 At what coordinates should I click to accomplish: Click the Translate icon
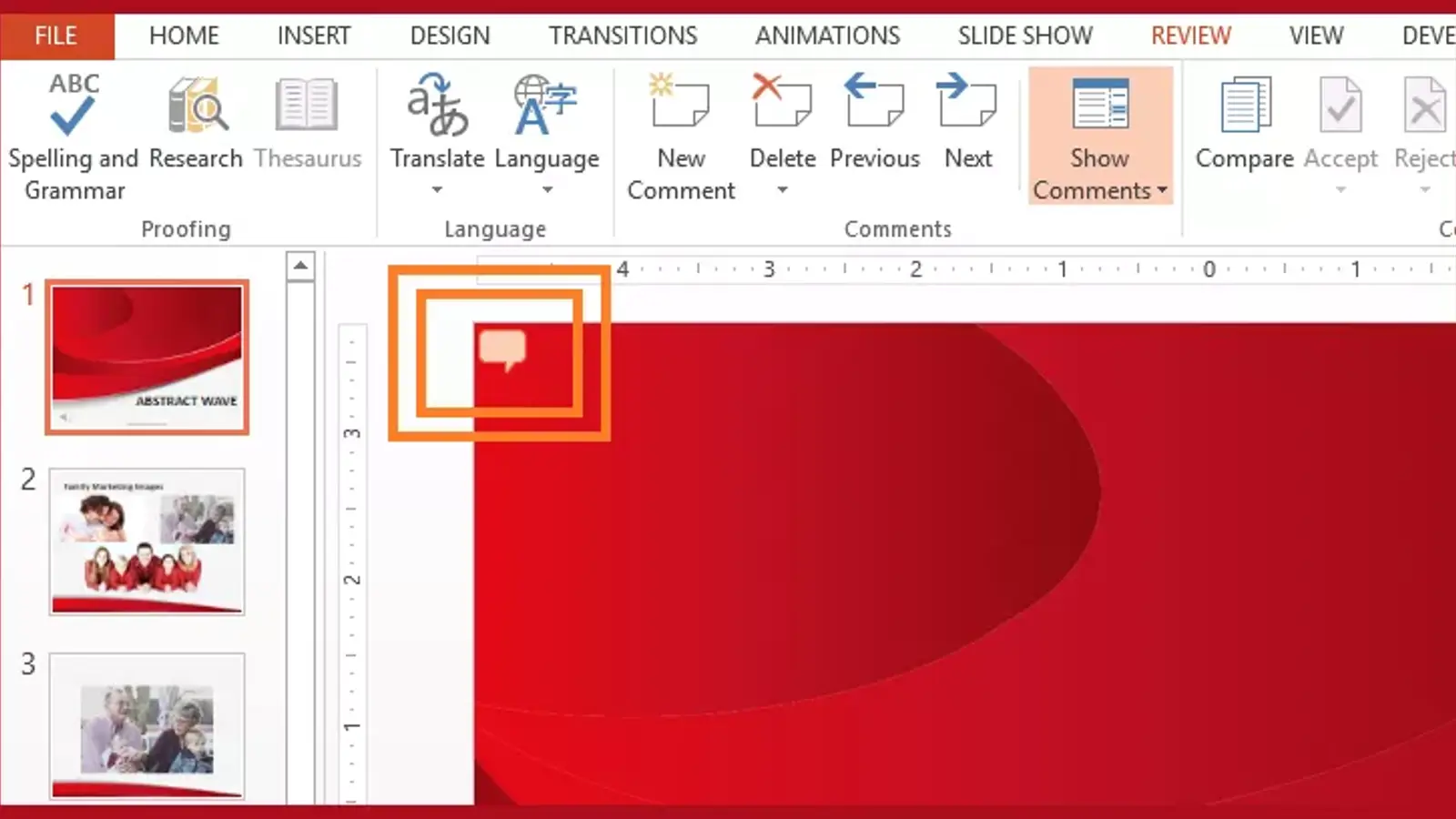pos(437,107)
